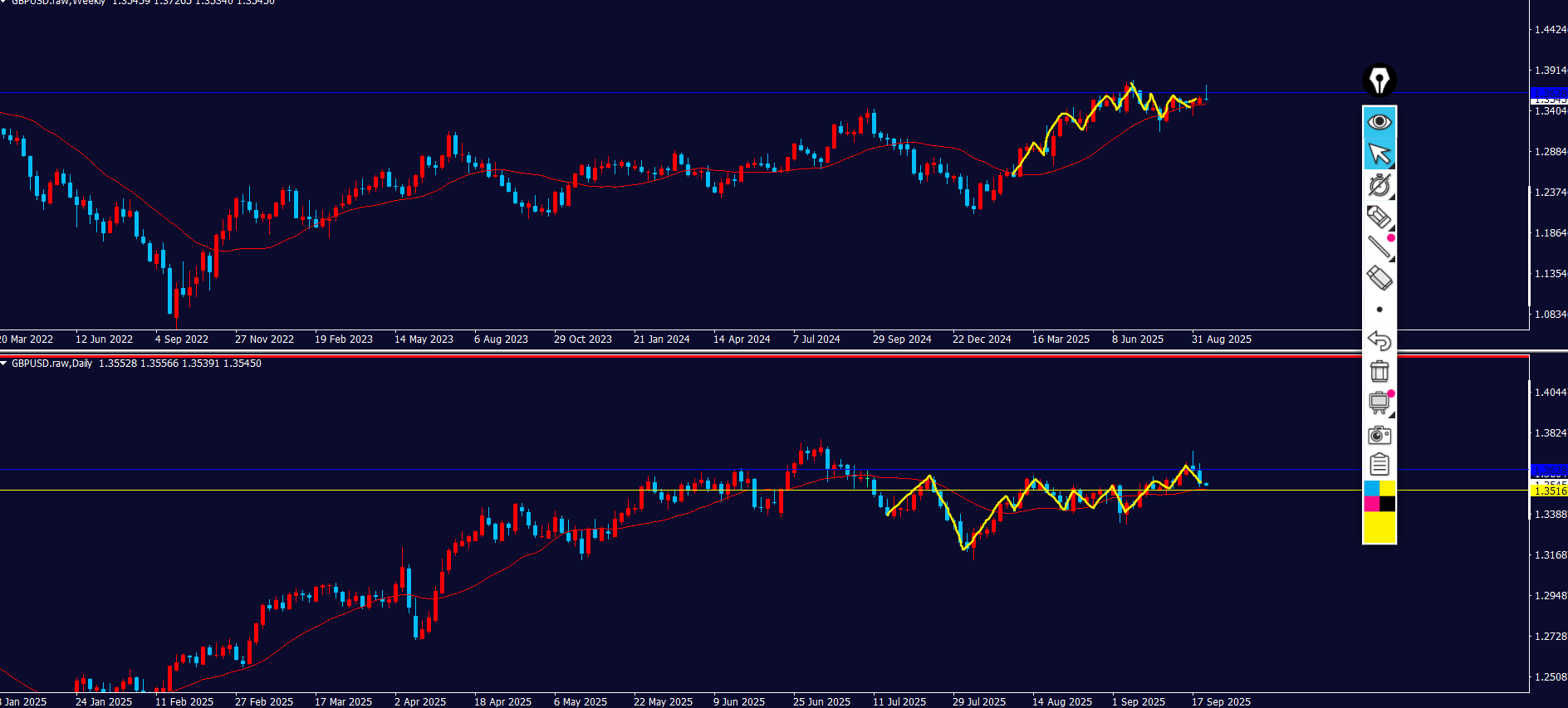Toggle the crossed-out stopwatch timer

coord(1379,185)
